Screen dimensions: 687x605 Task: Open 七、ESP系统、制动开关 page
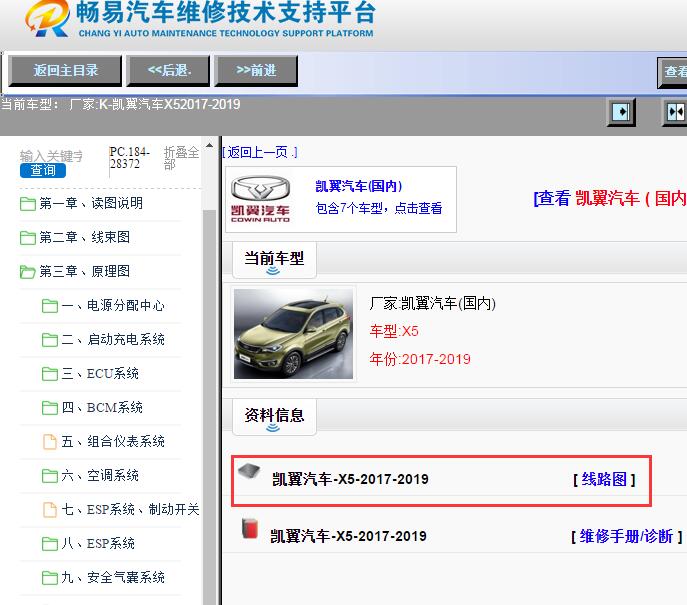pyautogui.click(x=130, y=509)
